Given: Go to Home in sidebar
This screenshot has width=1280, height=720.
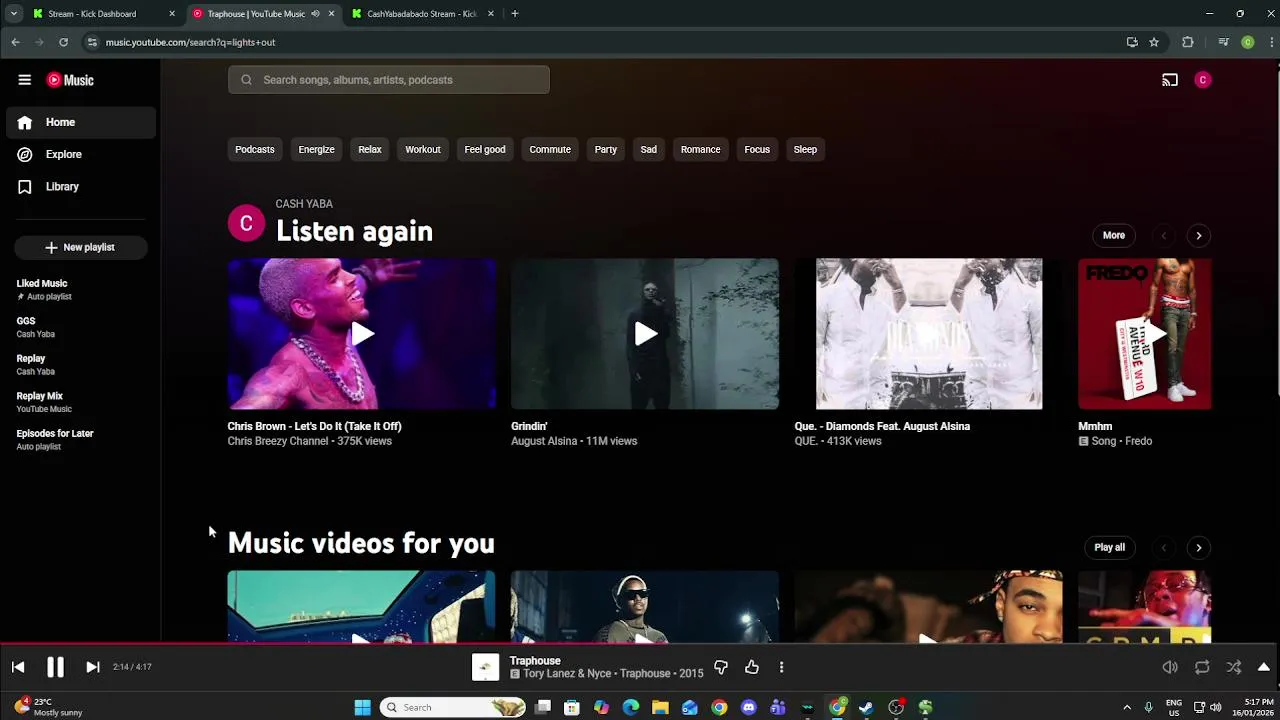Looking at the screenshot, I should (x=80, y=122).
